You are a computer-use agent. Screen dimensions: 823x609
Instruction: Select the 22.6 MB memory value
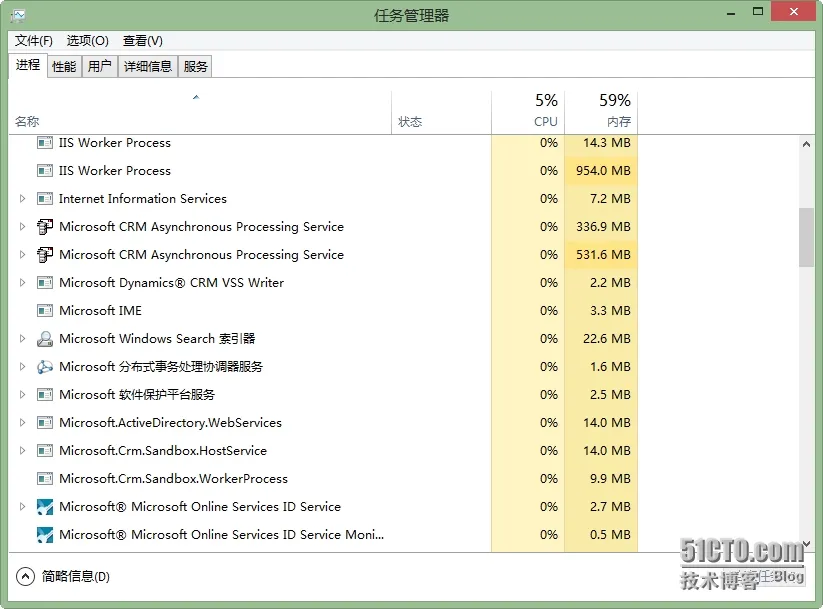point(607,339)
